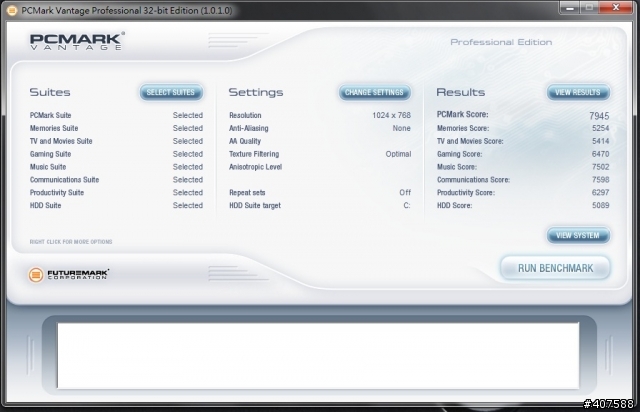
Task: Click Selected status beside PCMark Suite
Action: [188, 115]
